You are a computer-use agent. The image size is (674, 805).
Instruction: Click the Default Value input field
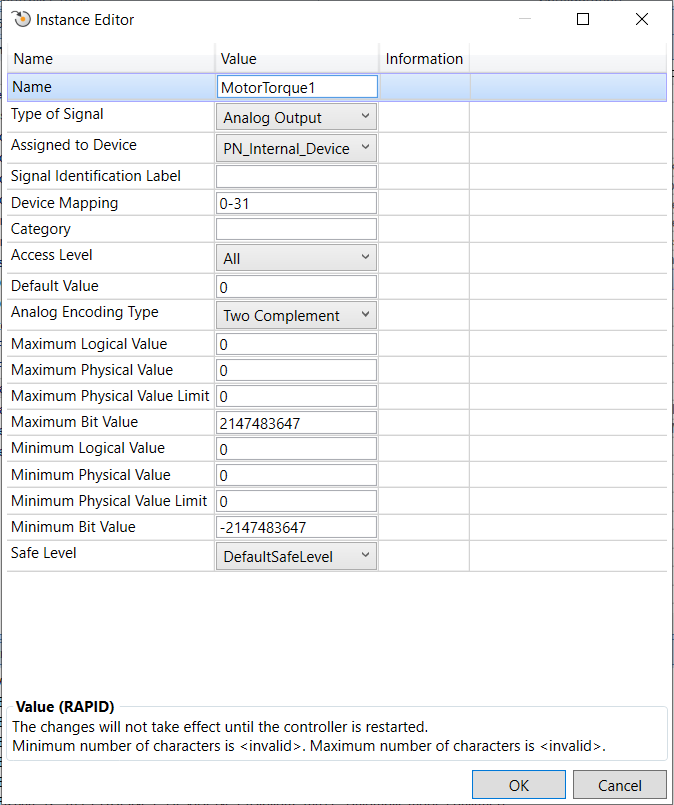[296, 286]
